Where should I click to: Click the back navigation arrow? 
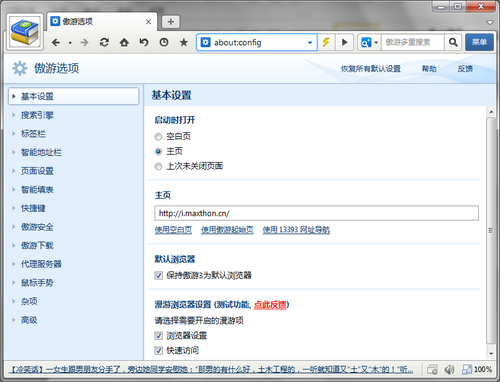coord(56,42)
